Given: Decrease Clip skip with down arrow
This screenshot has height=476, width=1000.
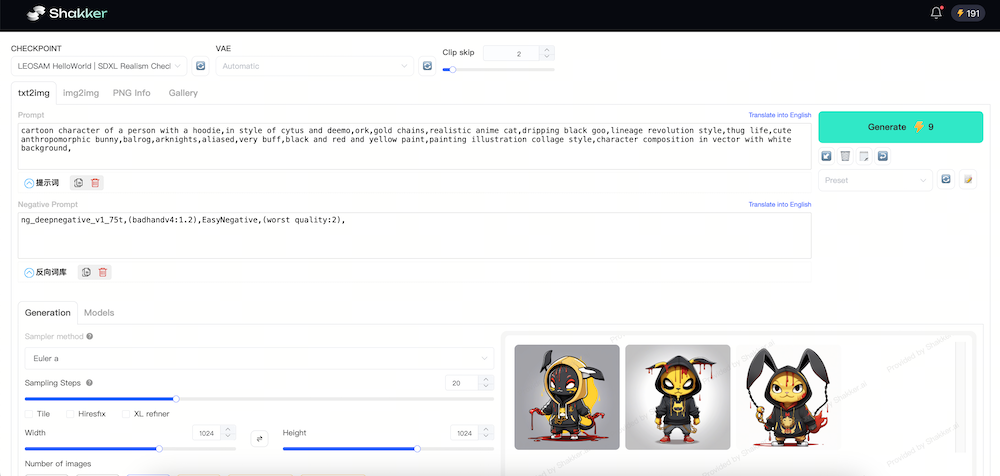Looking at the screenshot, I should coord(547,57).
